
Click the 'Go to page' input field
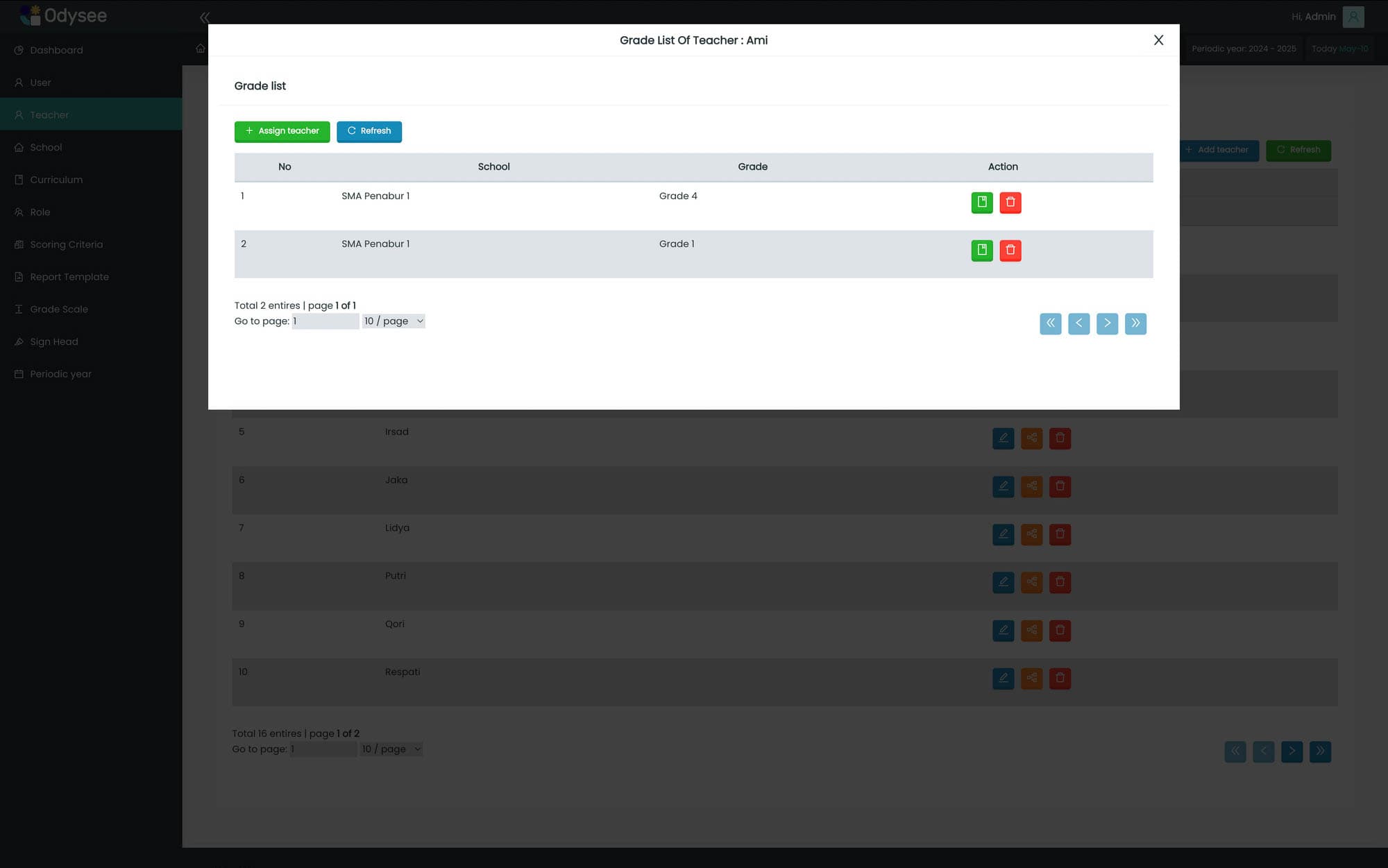pos(325,321)
